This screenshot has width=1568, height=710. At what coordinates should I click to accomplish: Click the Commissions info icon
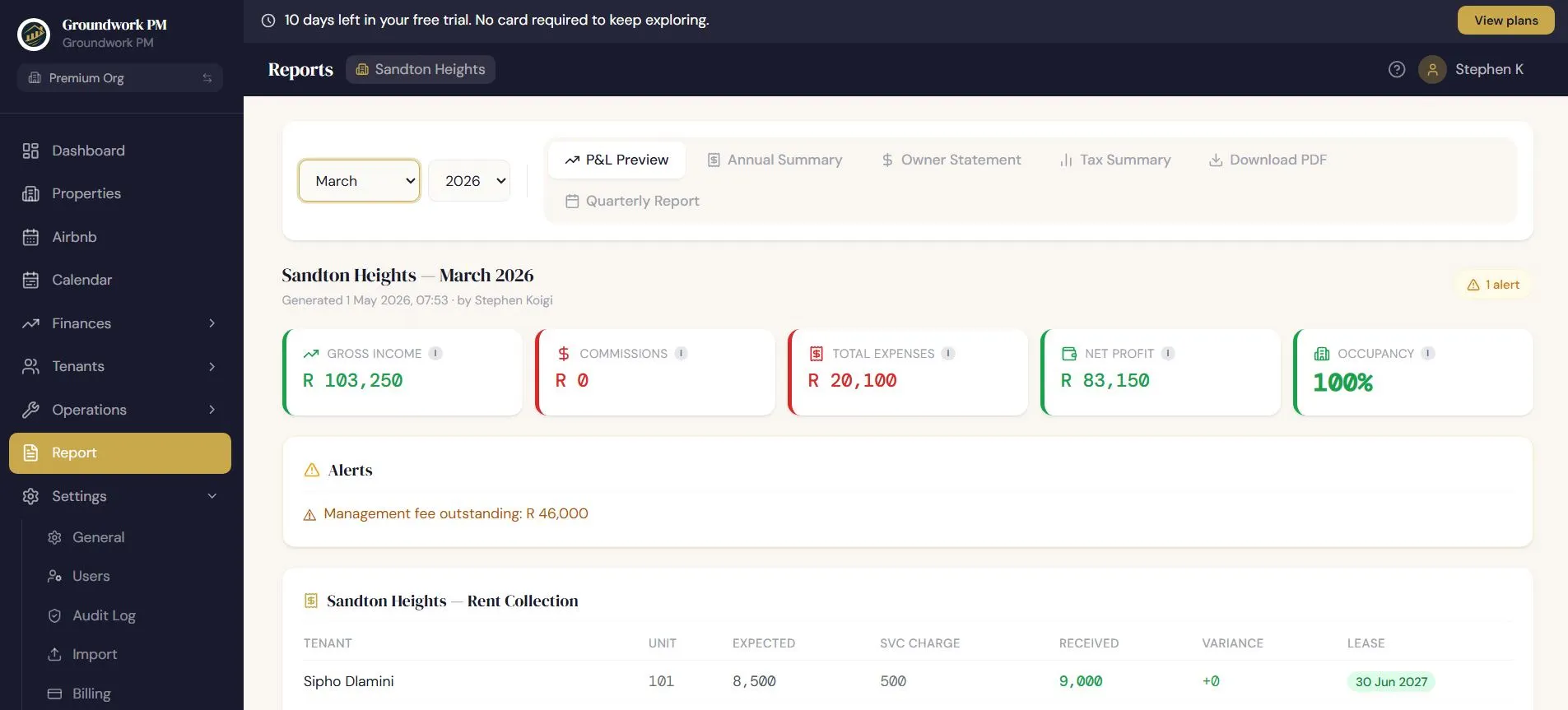point(681,353)
